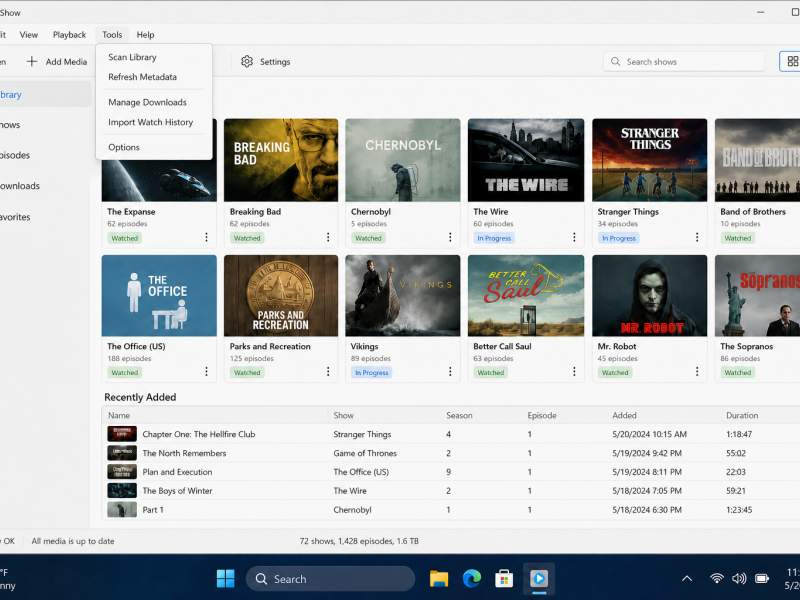This screenshot has height=600, width=800.
Task: Open the Playback menu
Action: click(x=69, y=35)
